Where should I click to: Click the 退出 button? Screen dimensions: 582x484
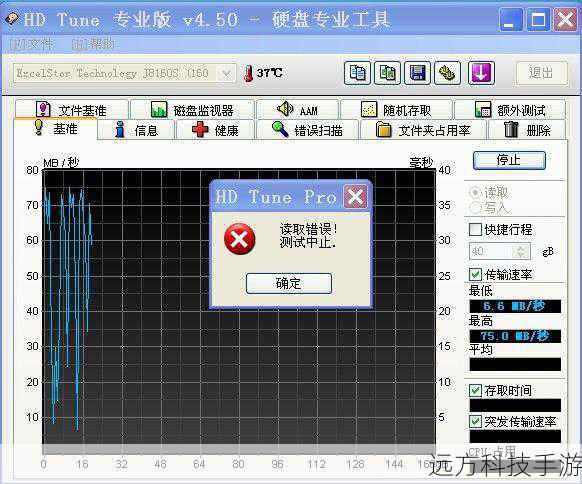coord(542,73)
